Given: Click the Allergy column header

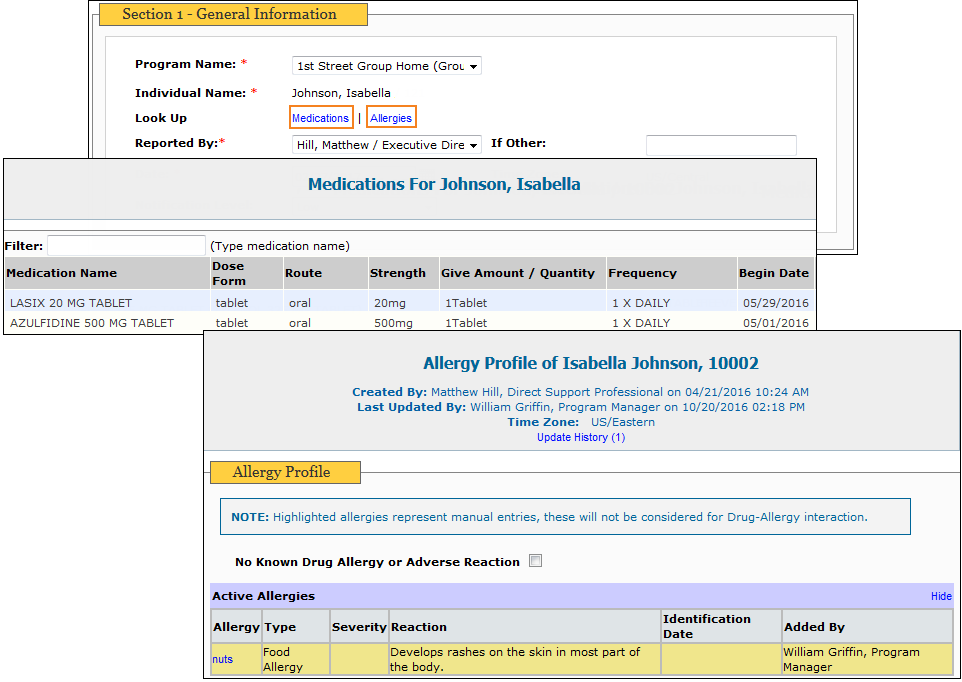Looking at the screenshot, I should (236, 626).
